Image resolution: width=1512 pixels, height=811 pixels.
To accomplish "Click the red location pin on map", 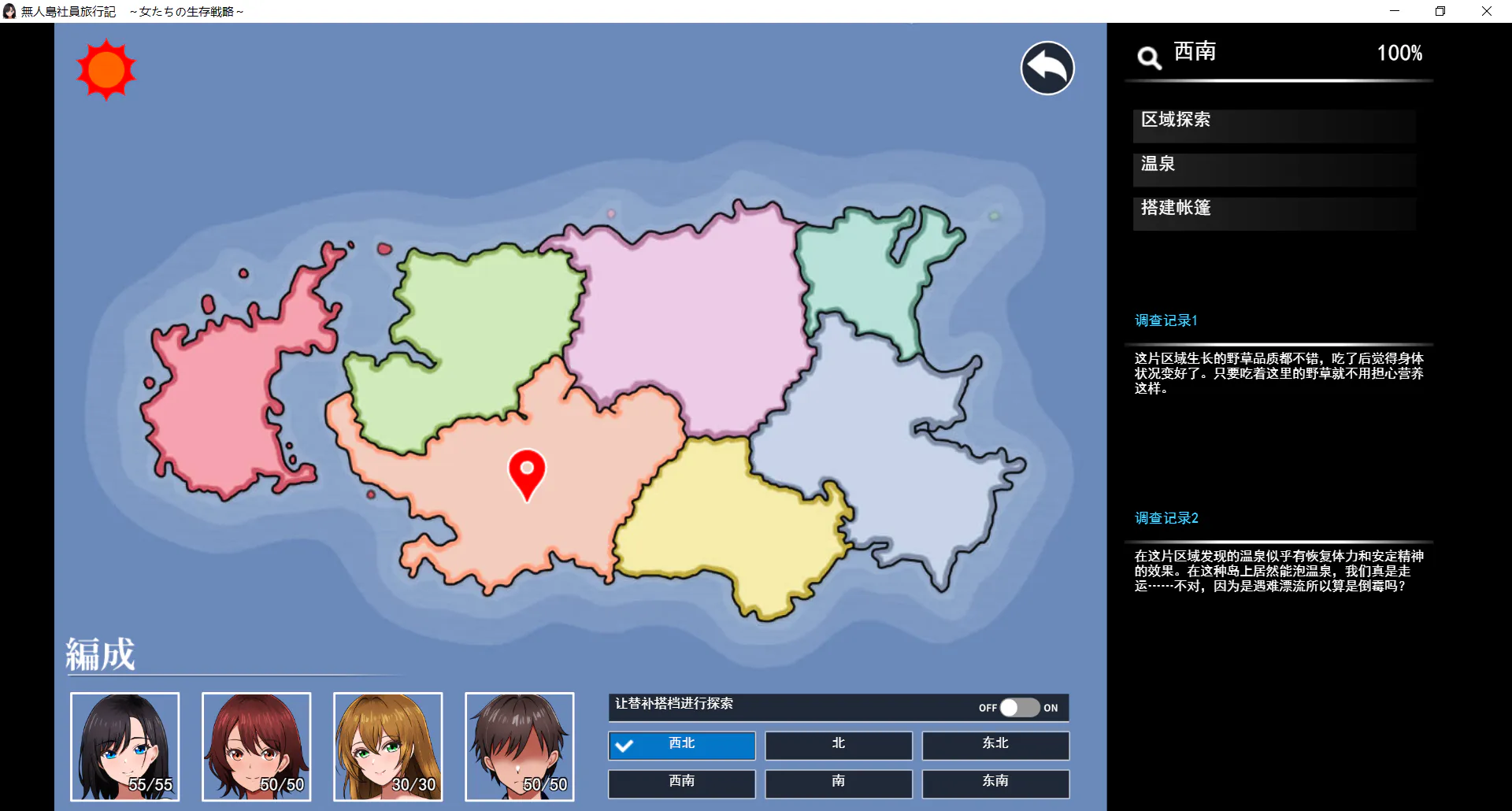I will [x=527, y=472].
